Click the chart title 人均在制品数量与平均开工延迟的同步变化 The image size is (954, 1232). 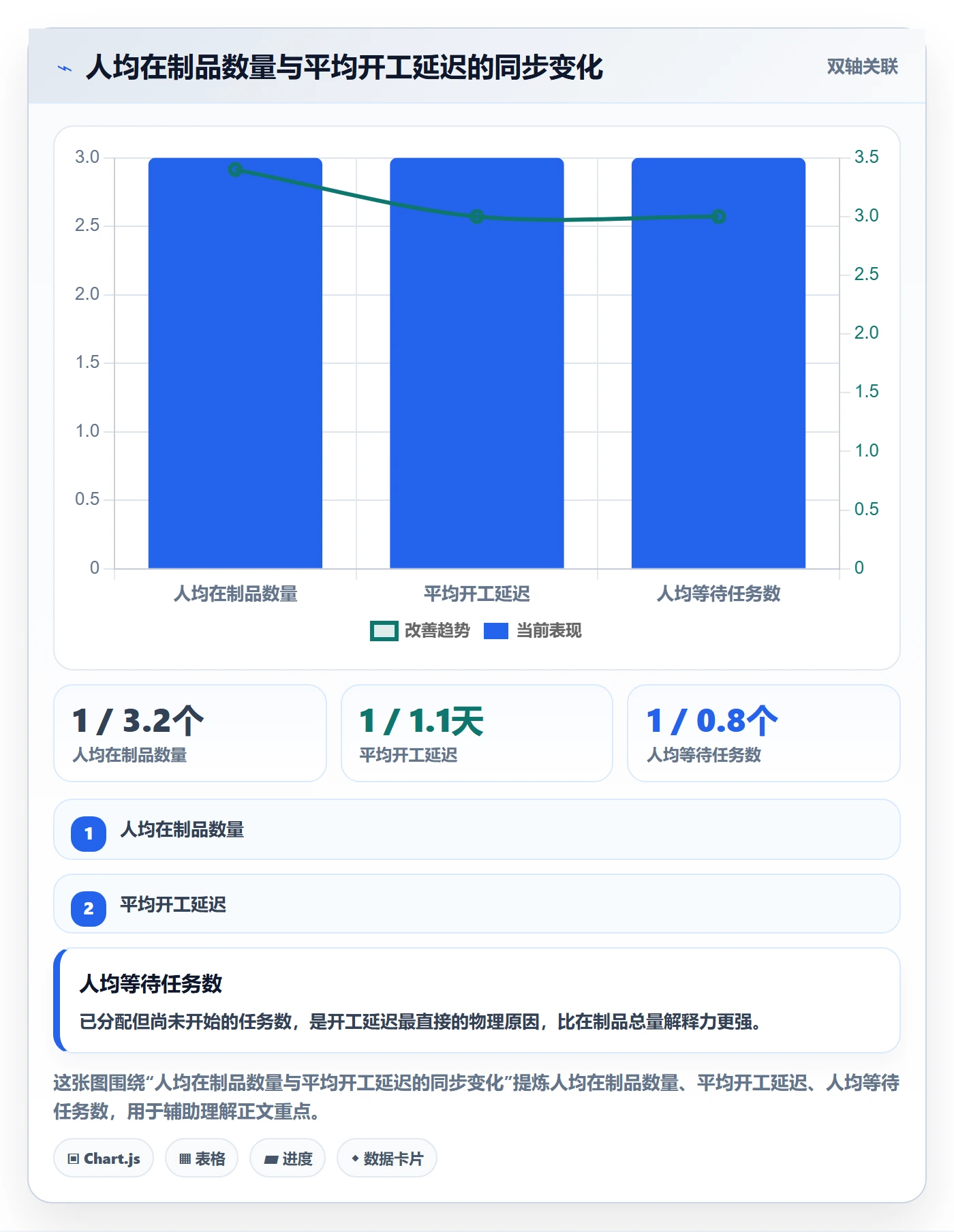coord(344,67)
